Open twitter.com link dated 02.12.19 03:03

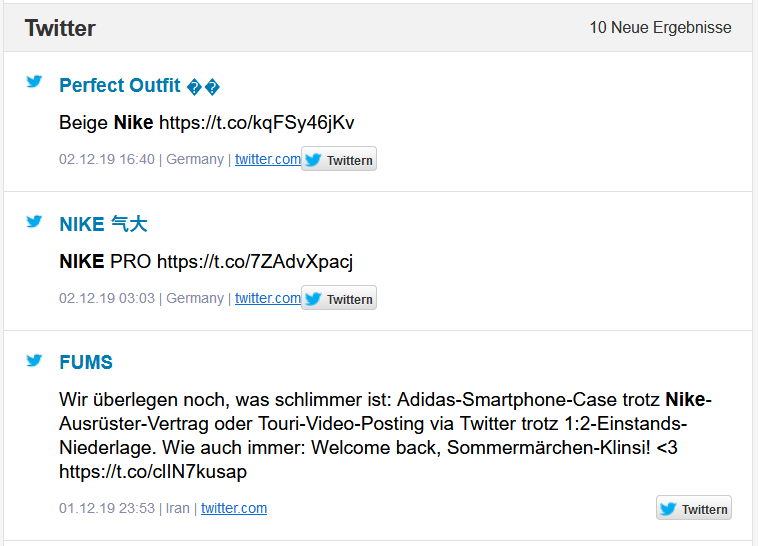[x=268, y=298]
